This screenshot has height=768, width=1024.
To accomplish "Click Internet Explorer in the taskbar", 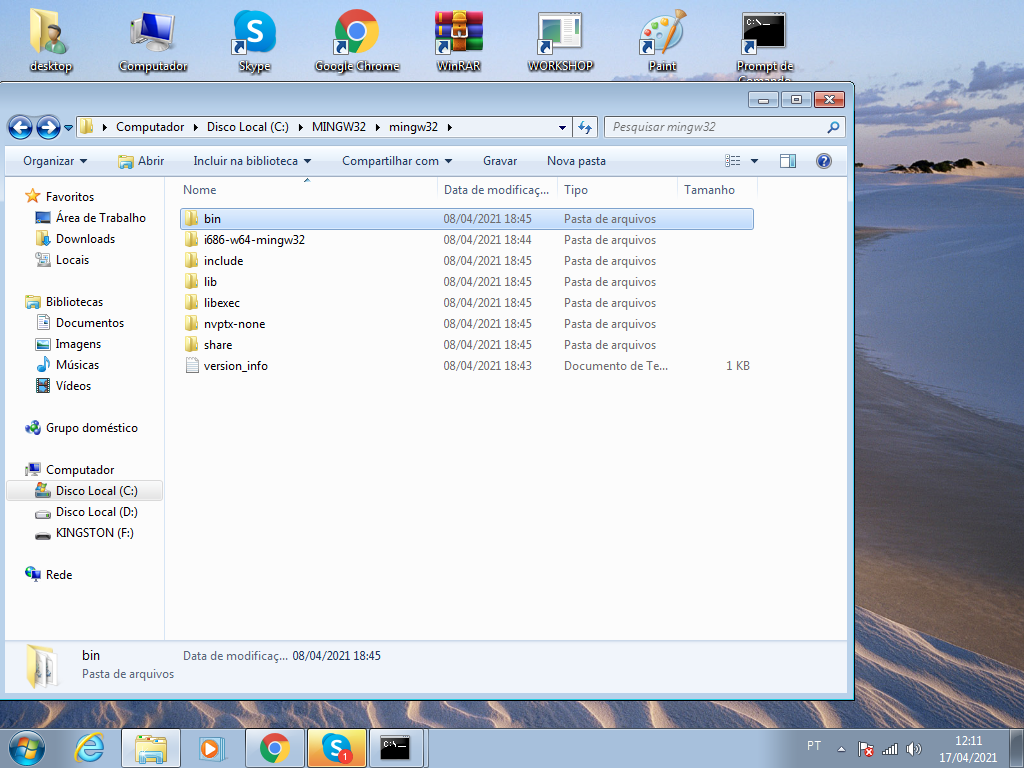I will click(89, 747).
